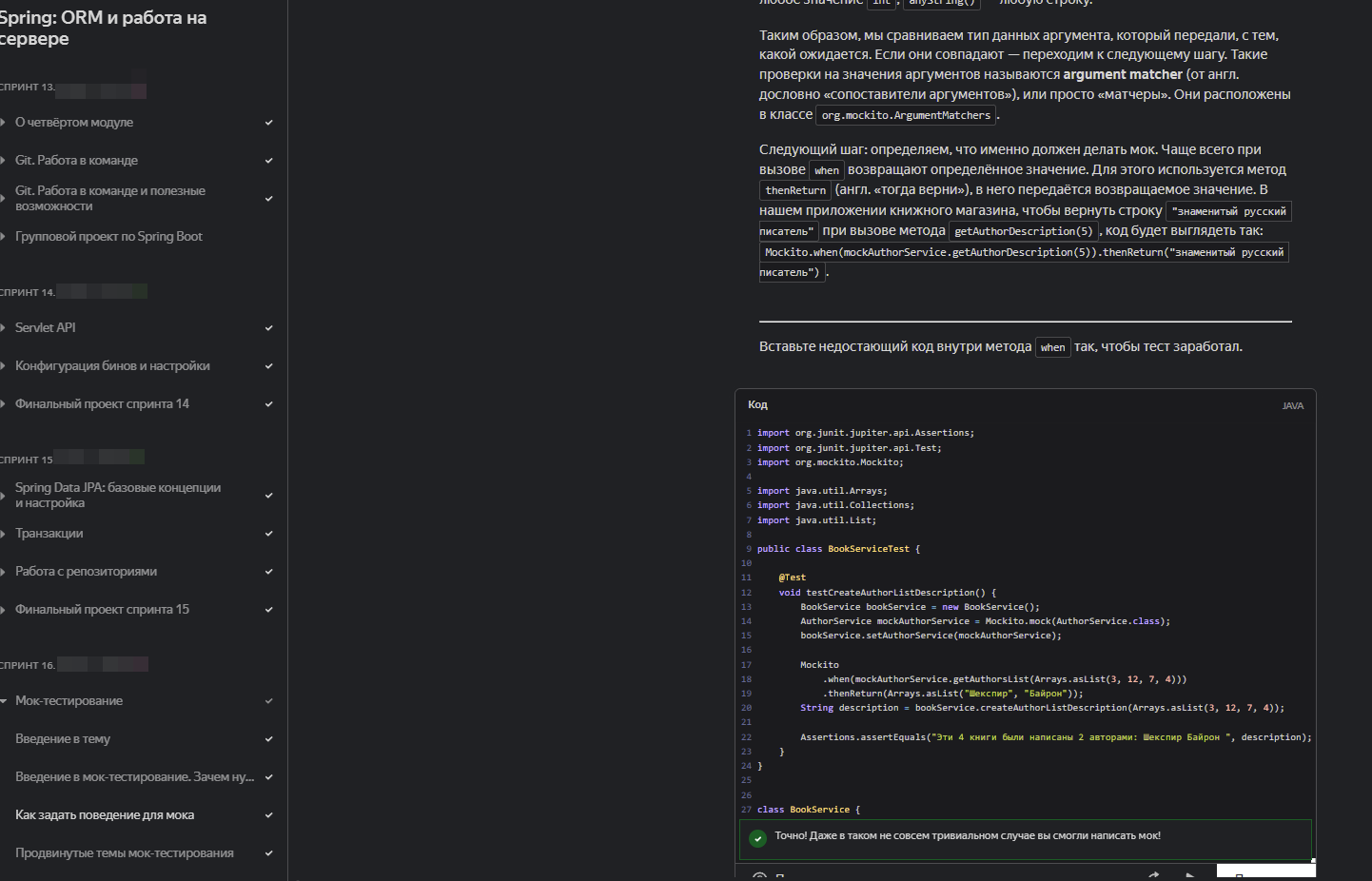Click the success message Точно! Даже в таком...
The image size is (1372, 881).
point(968,836)
